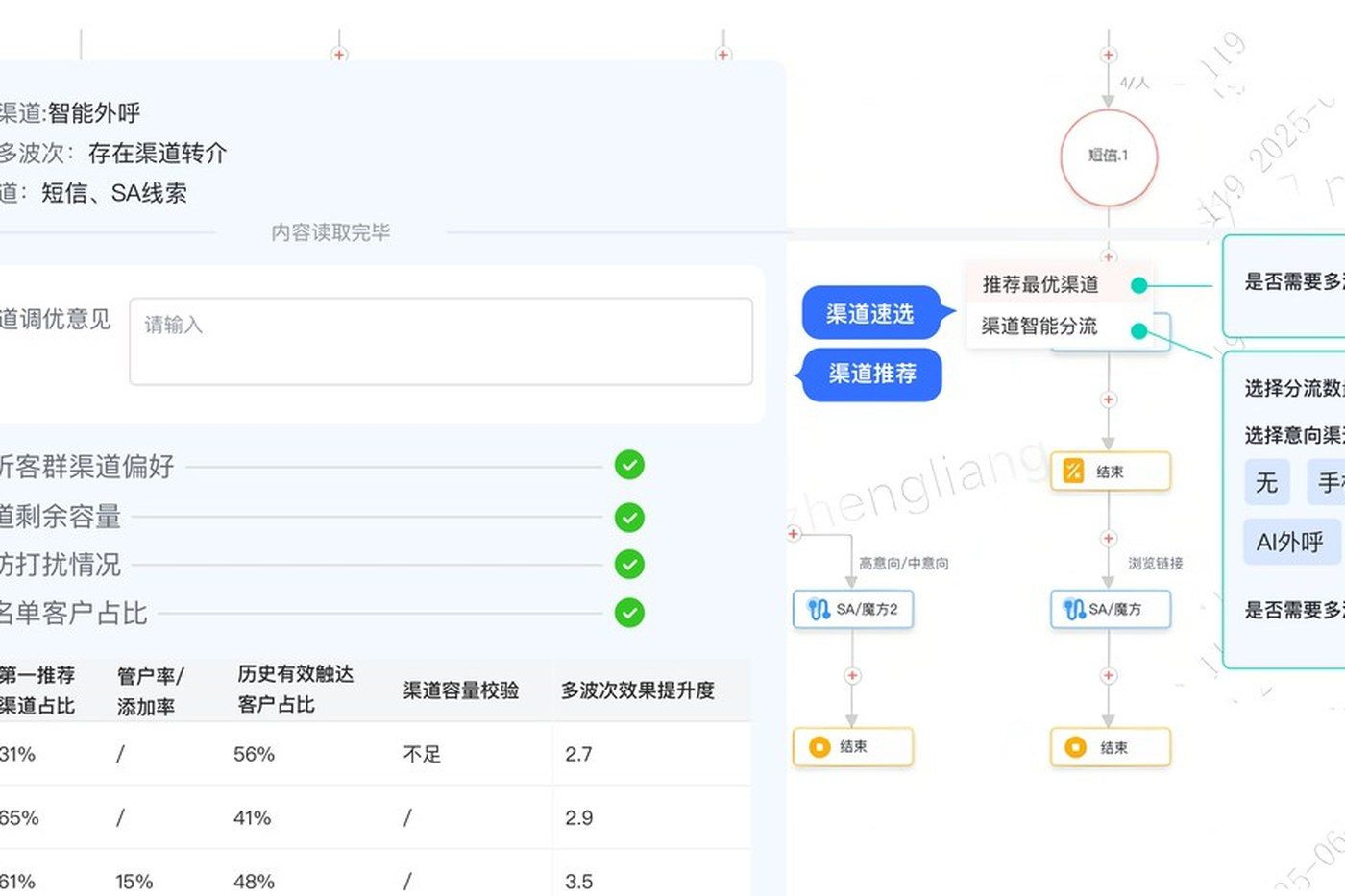
Task: Click the 48% table cell
Action: coord(254,882)
